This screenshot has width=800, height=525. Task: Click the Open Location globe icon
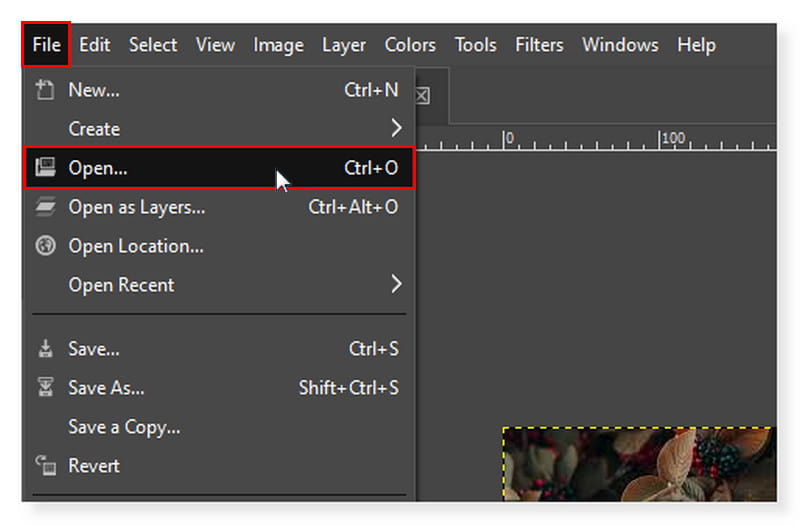tap(45, 246)
